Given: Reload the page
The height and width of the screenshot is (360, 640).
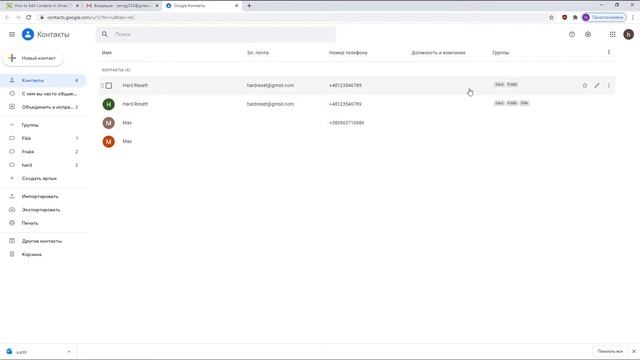Looking at the screenshot, I should [x=29, y=18].
